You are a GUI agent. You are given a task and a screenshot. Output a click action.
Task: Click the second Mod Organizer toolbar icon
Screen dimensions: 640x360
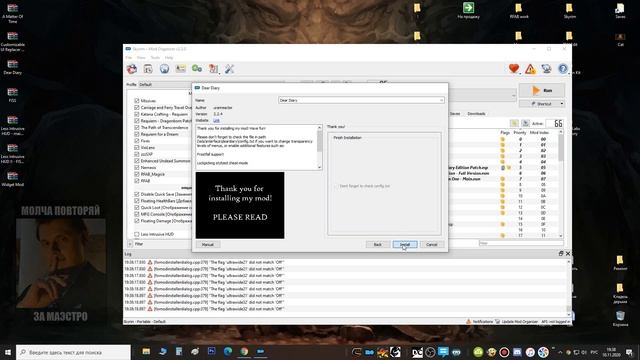148,69
